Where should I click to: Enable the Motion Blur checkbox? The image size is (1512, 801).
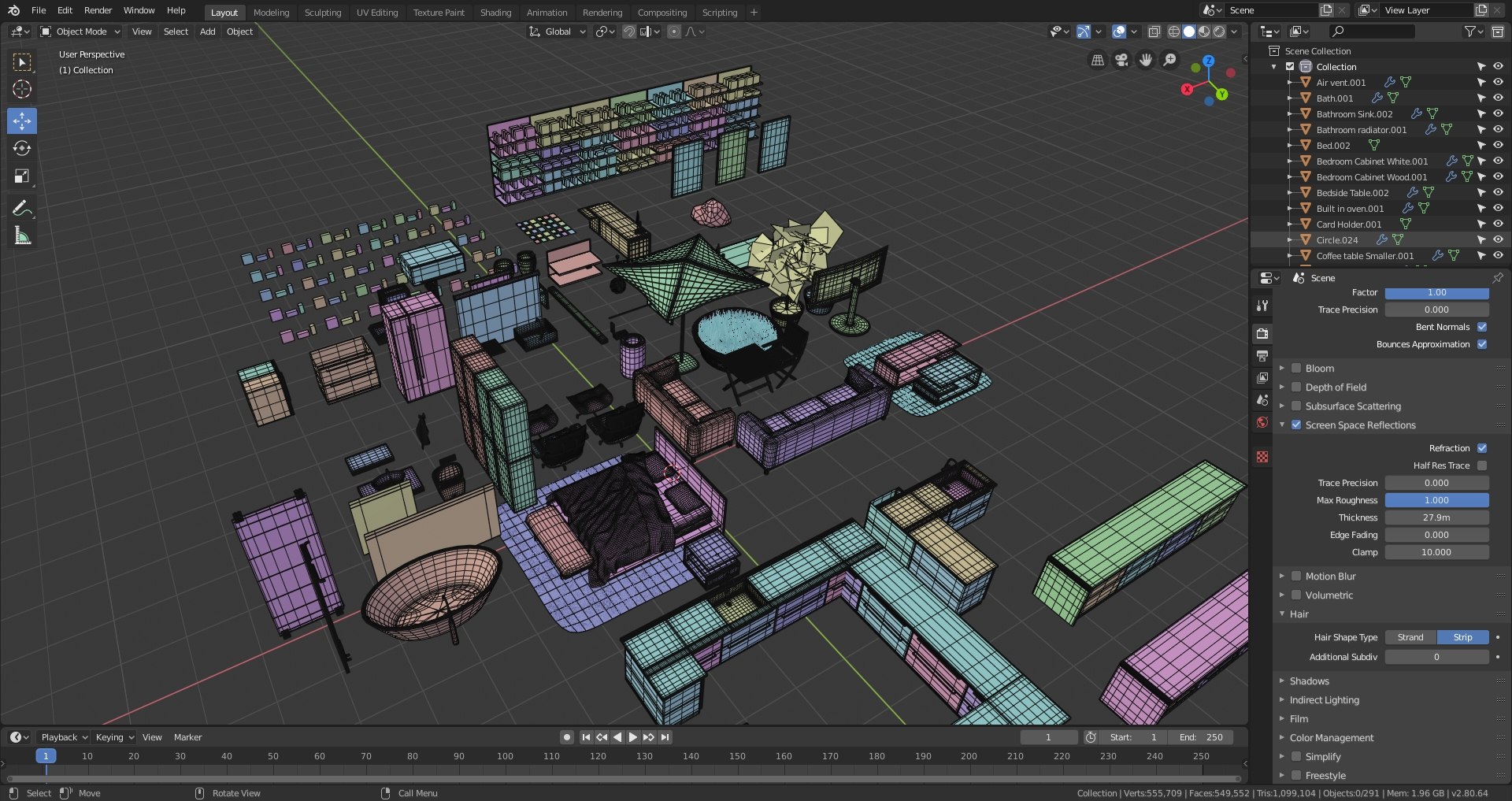coord(1296,576)
